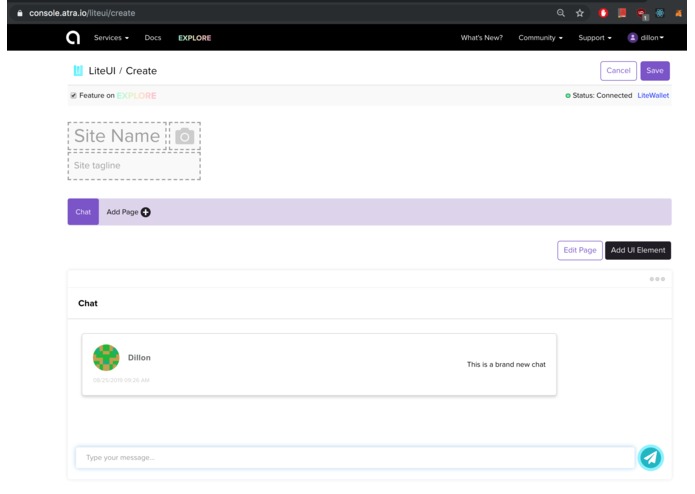Click the message 'This is a brand new chat'
Viewport: 695px width, 494px height.
click(x=506, y=364)
